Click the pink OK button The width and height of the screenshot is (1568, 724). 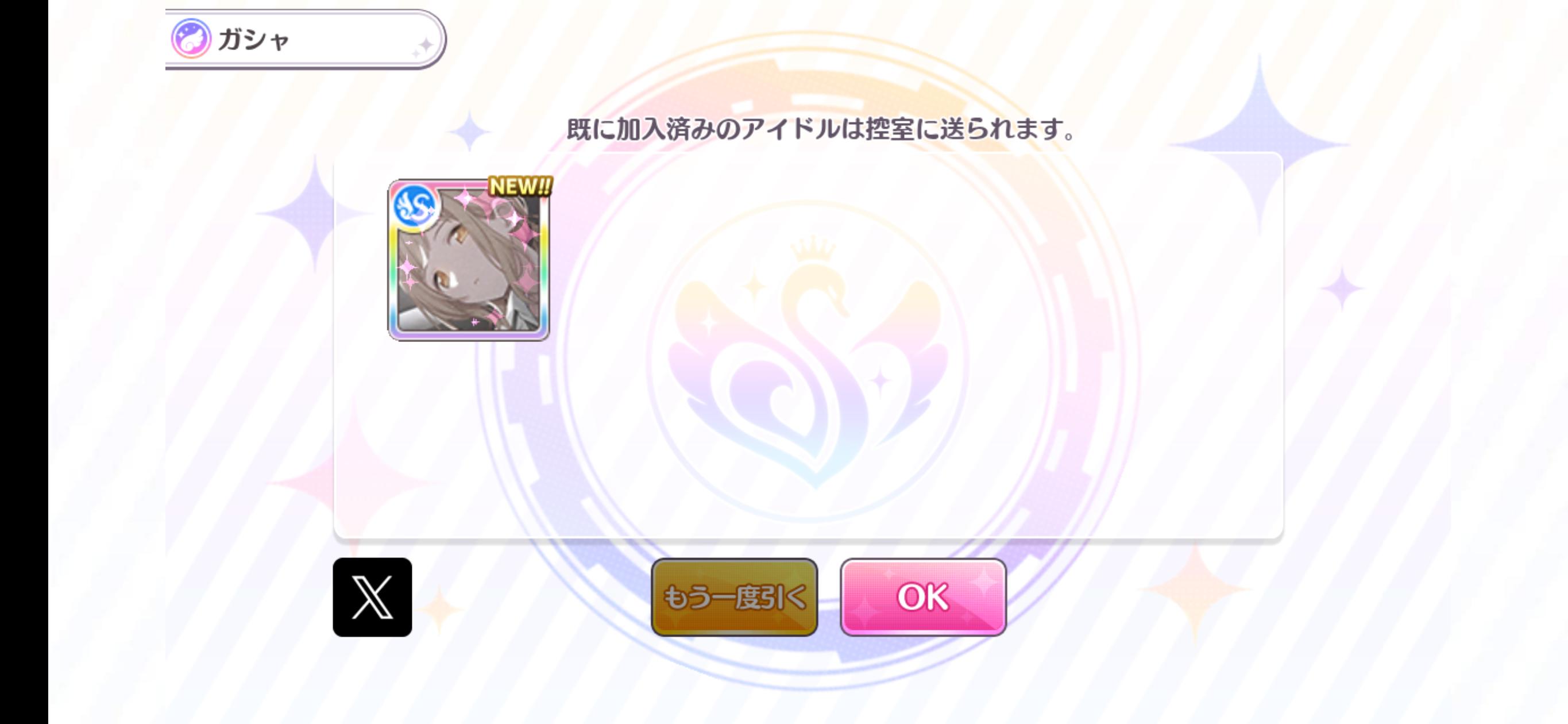coord(923,597)
